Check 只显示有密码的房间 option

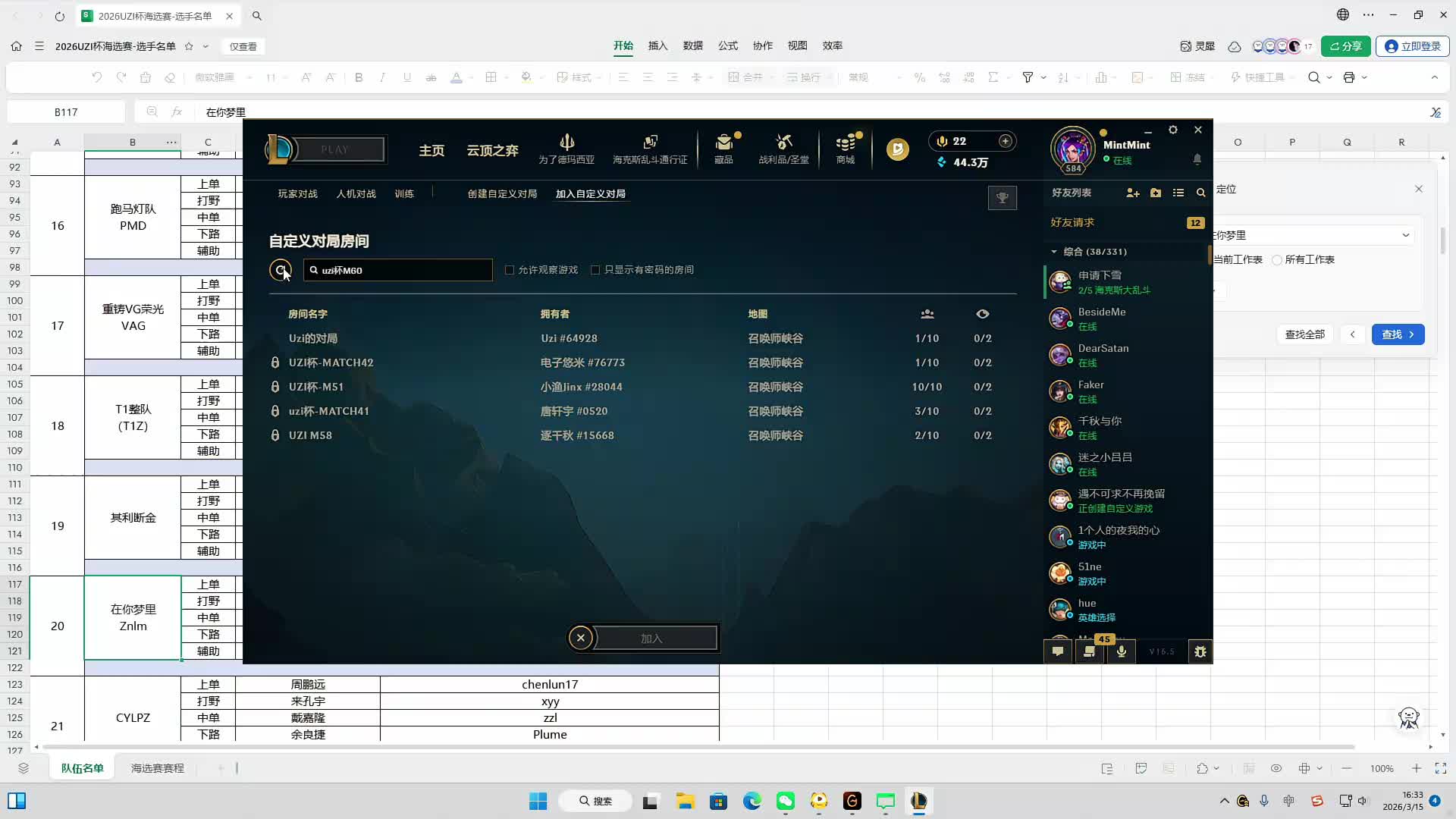595,270
